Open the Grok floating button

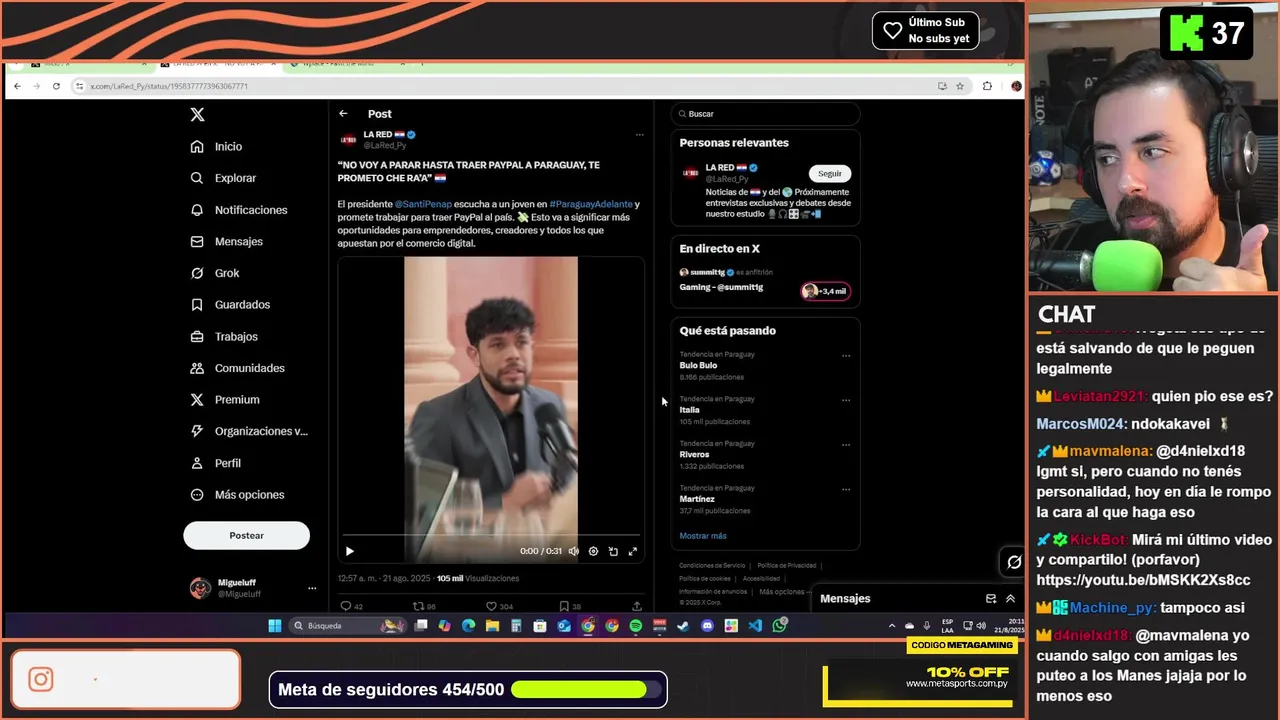tap(1014, 562)
